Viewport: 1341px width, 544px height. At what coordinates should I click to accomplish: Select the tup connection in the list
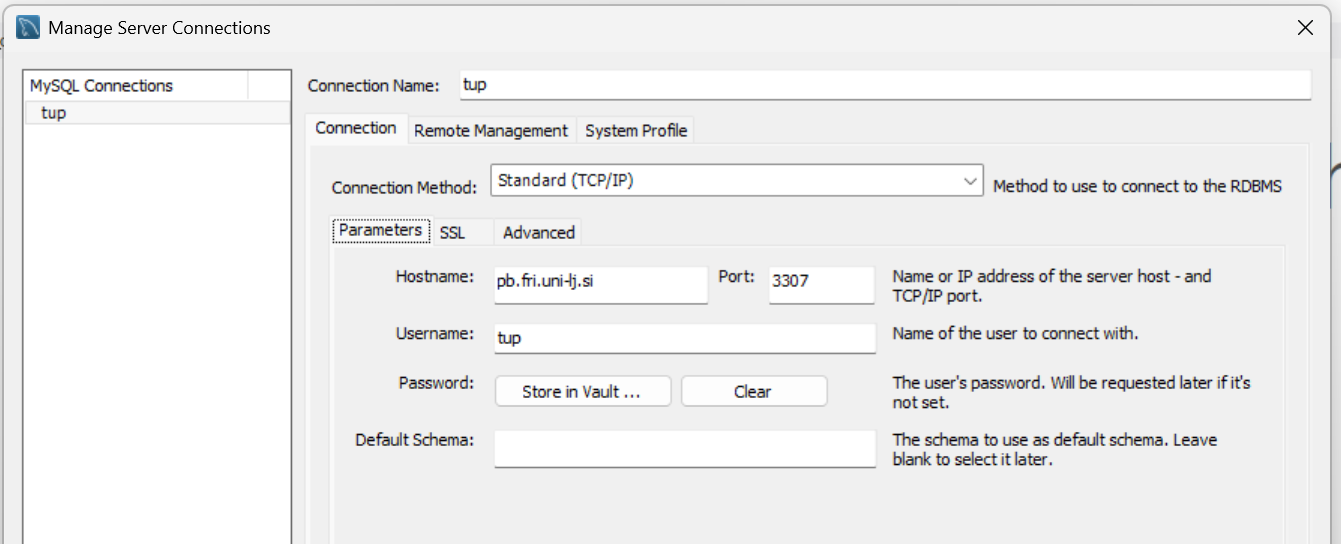pyautogui.click(x=54, y=113)
